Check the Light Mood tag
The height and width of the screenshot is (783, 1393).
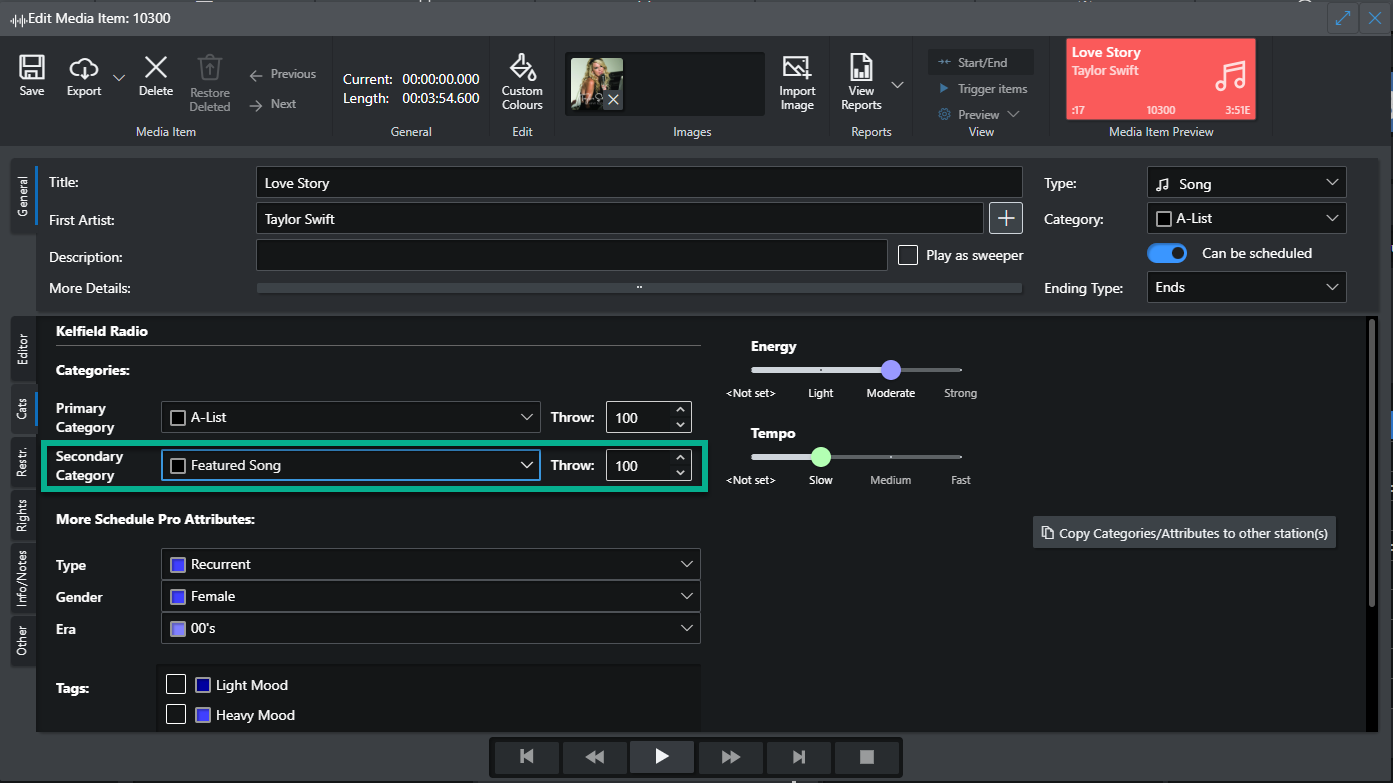(176, 684)
